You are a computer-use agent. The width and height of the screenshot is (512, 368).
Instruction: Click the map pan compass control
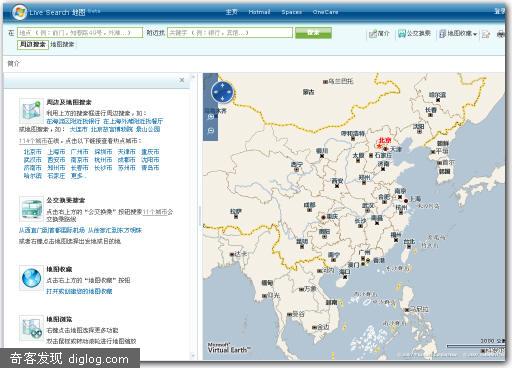[x=222, y=91]
